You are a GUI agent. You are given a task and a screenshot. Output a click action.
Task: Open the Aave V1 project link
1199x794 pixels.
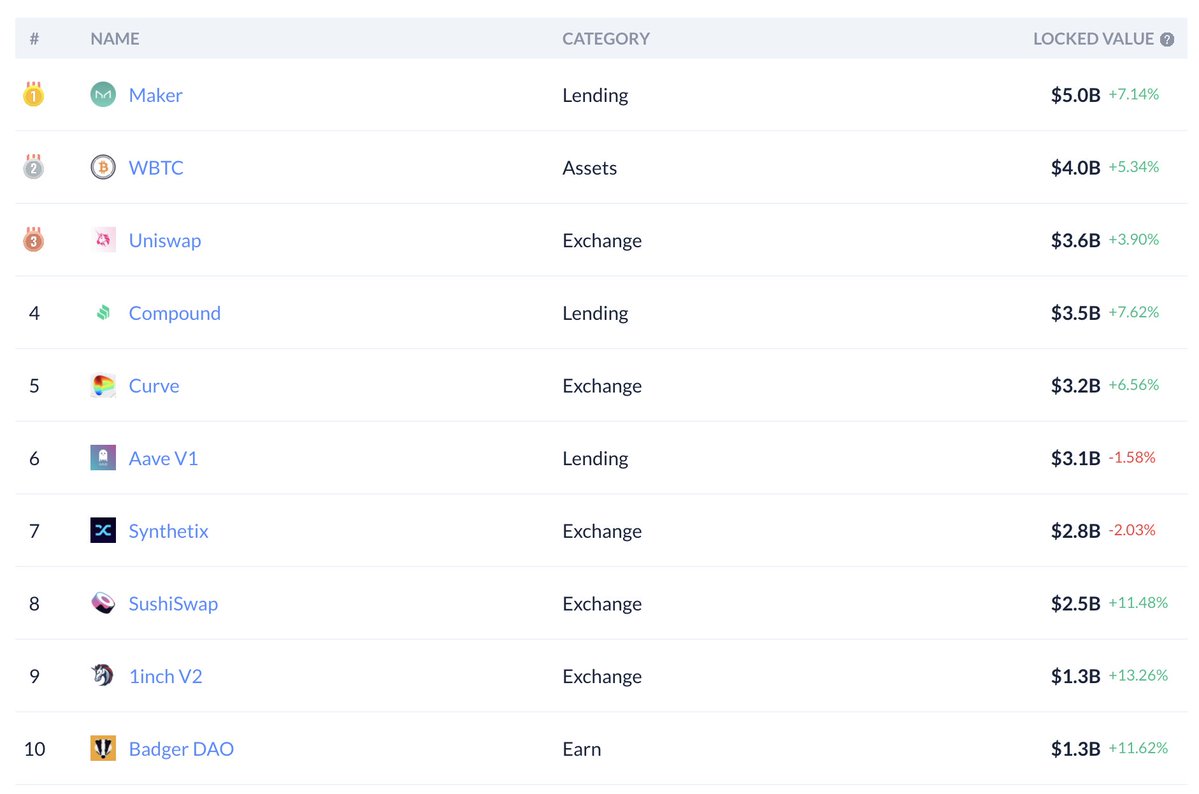point(163,458)
